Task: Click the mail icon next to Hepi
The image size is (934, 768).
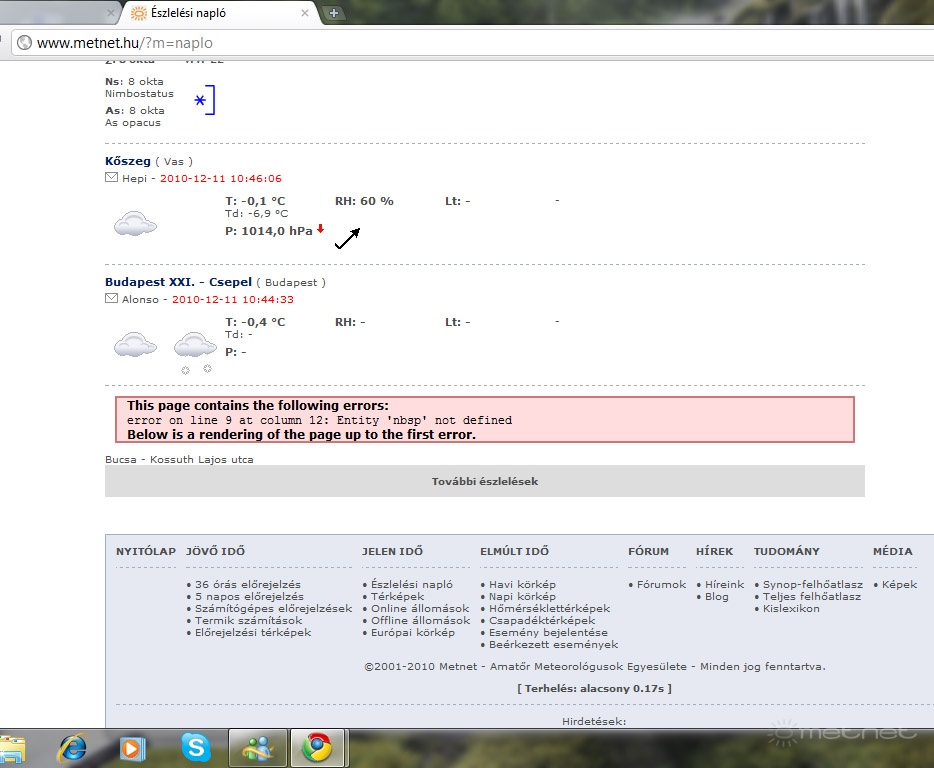Action: (x=111, y=178)
